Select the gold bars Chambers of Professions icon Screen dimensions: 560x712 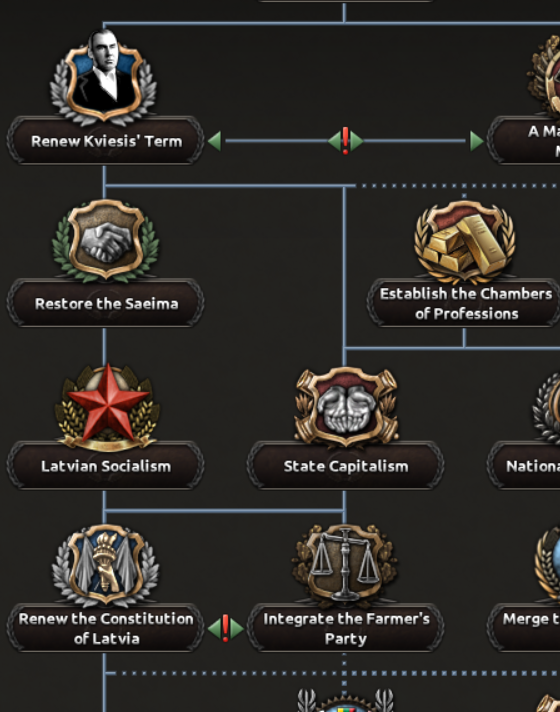464,243
